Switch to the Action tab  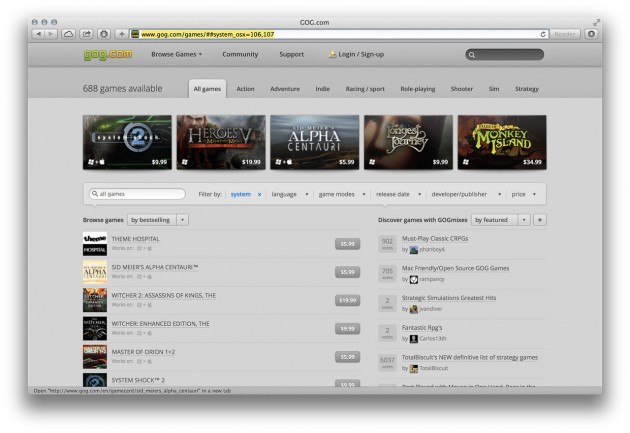coord(245,89)
